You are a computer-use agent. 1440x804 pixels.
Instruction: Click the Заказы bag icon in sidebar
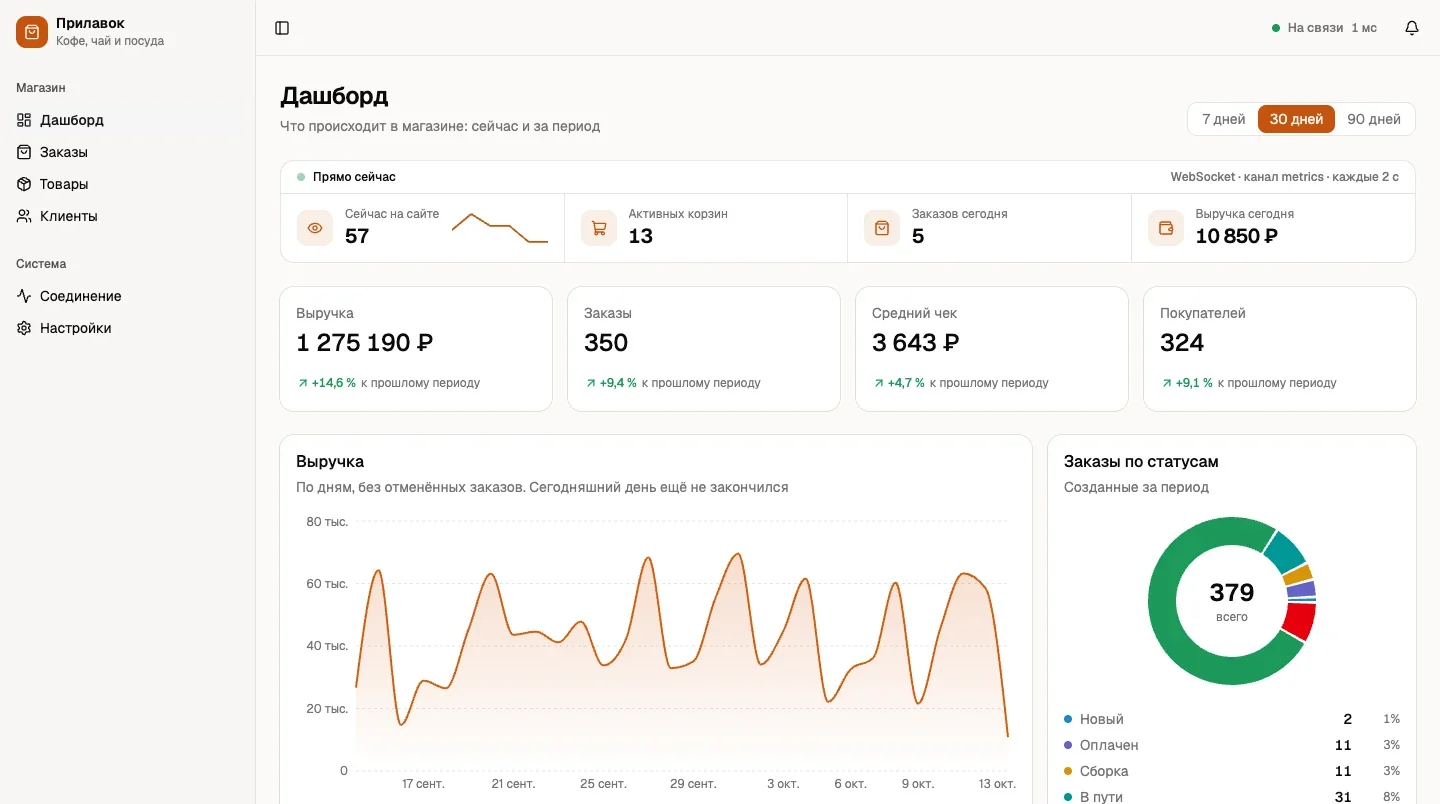24,152
